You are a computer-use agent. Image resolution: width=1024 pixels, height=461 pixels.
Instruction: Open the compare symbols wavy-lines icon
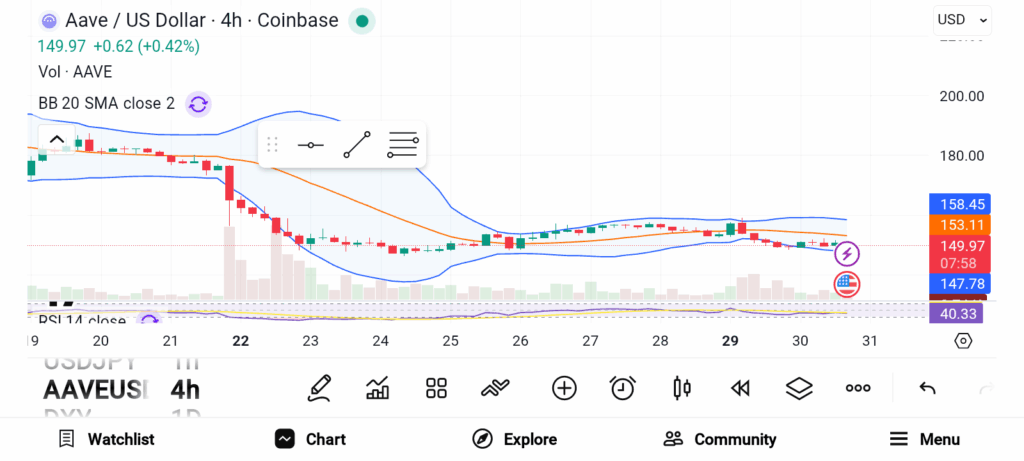495,389
